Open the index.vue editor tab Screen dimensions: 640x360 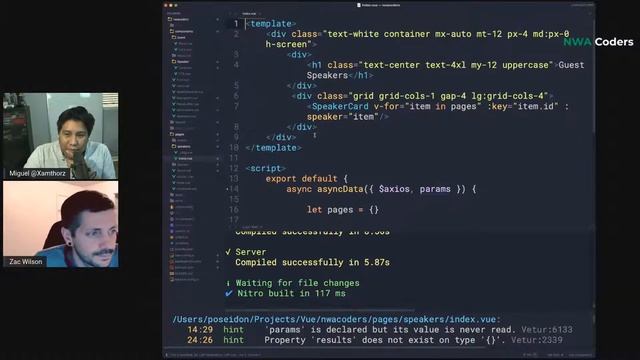coord(249,13)
